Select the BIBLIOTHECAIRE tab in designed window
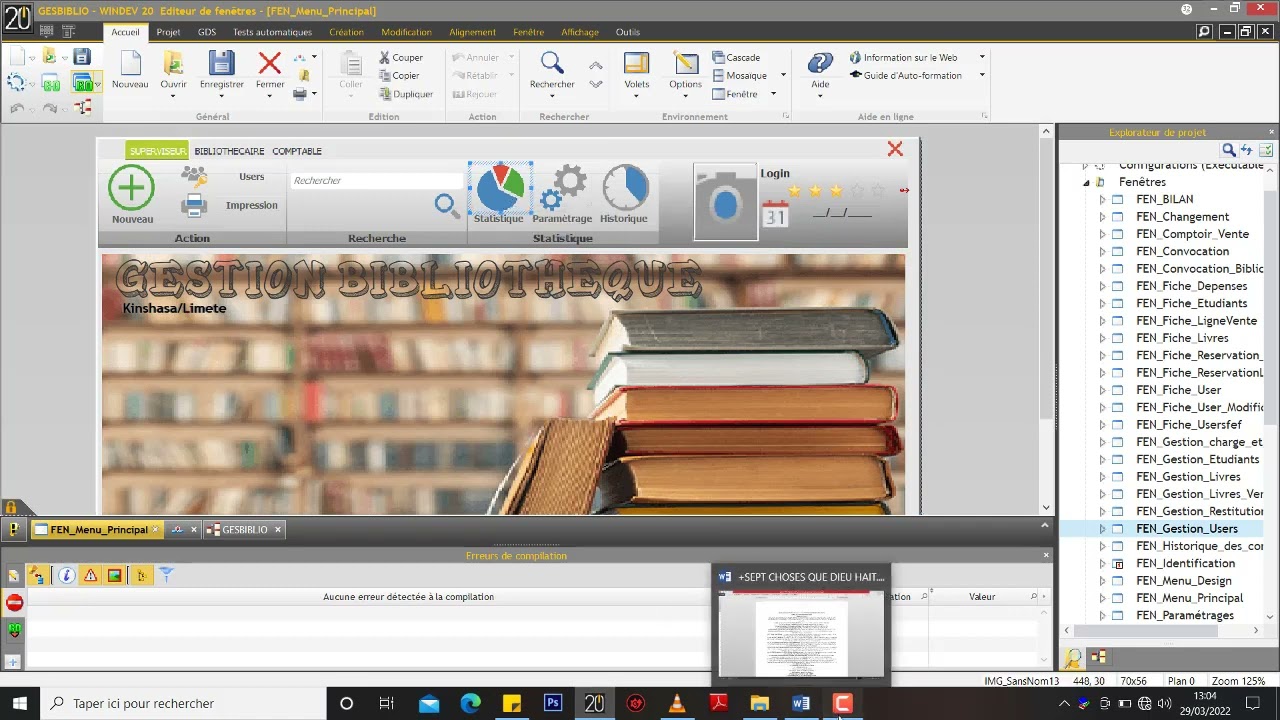Screen dimensions: 1280x720 pyautogui.click(x=229, y=151)
